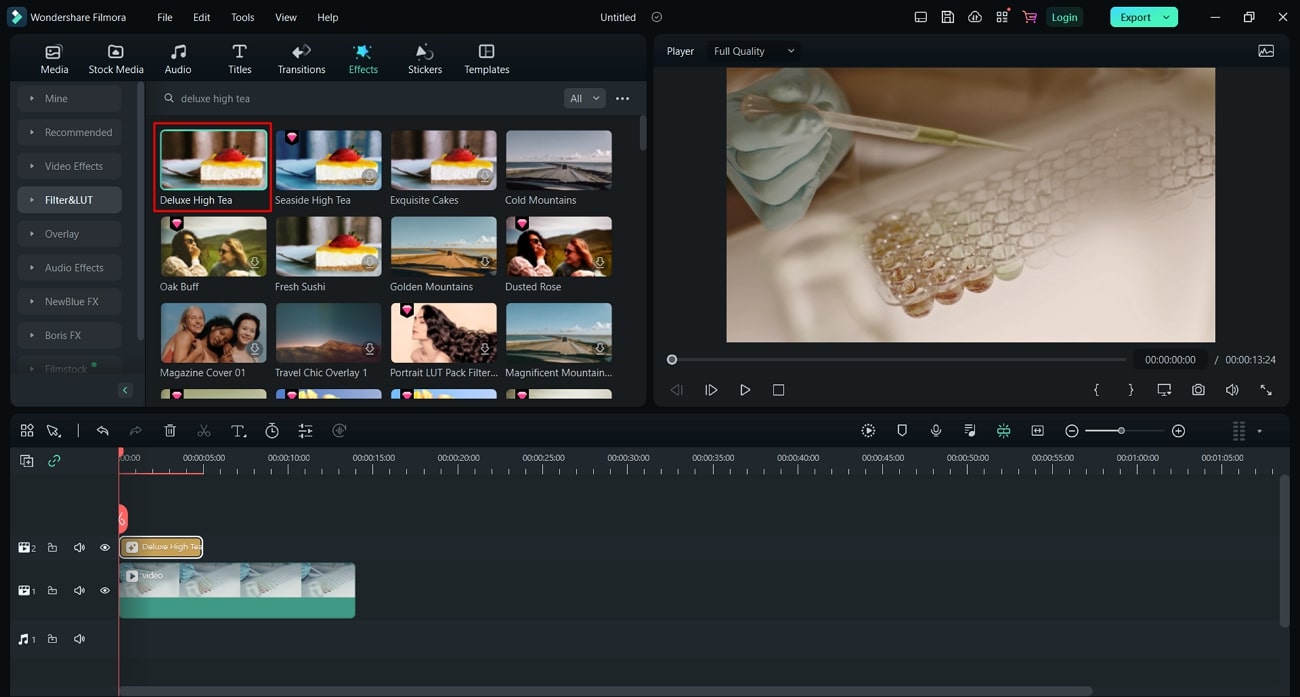Open the audio mixer music-note icon
1300x697 pixels.
(x=970, y=431)
